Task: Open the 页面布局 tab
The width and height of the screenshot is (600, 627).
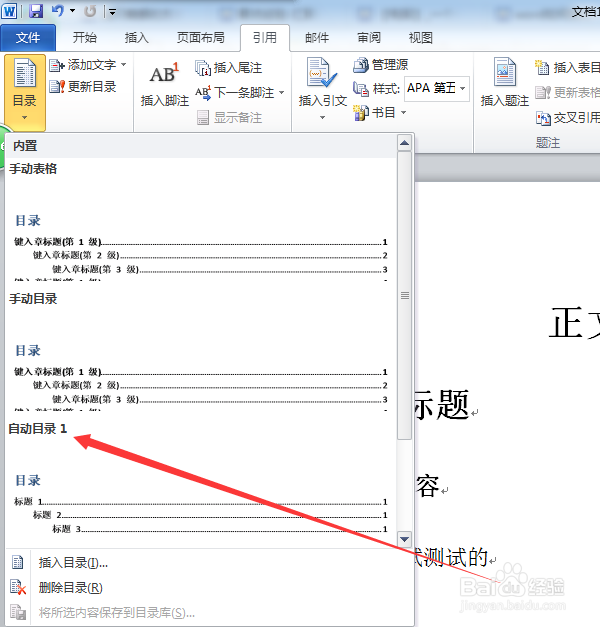Action: 200,38
